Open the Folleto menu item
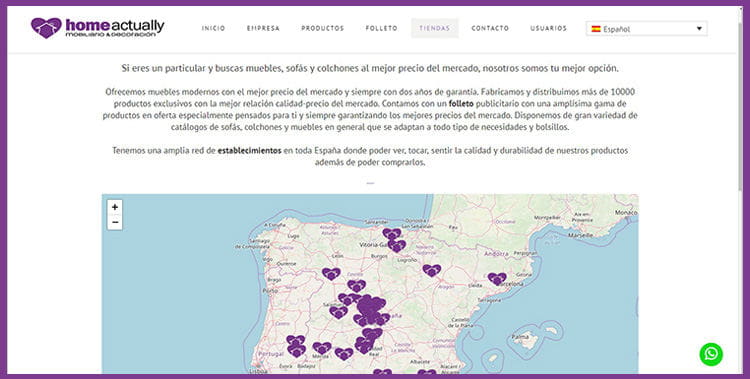 pos(381,28)
